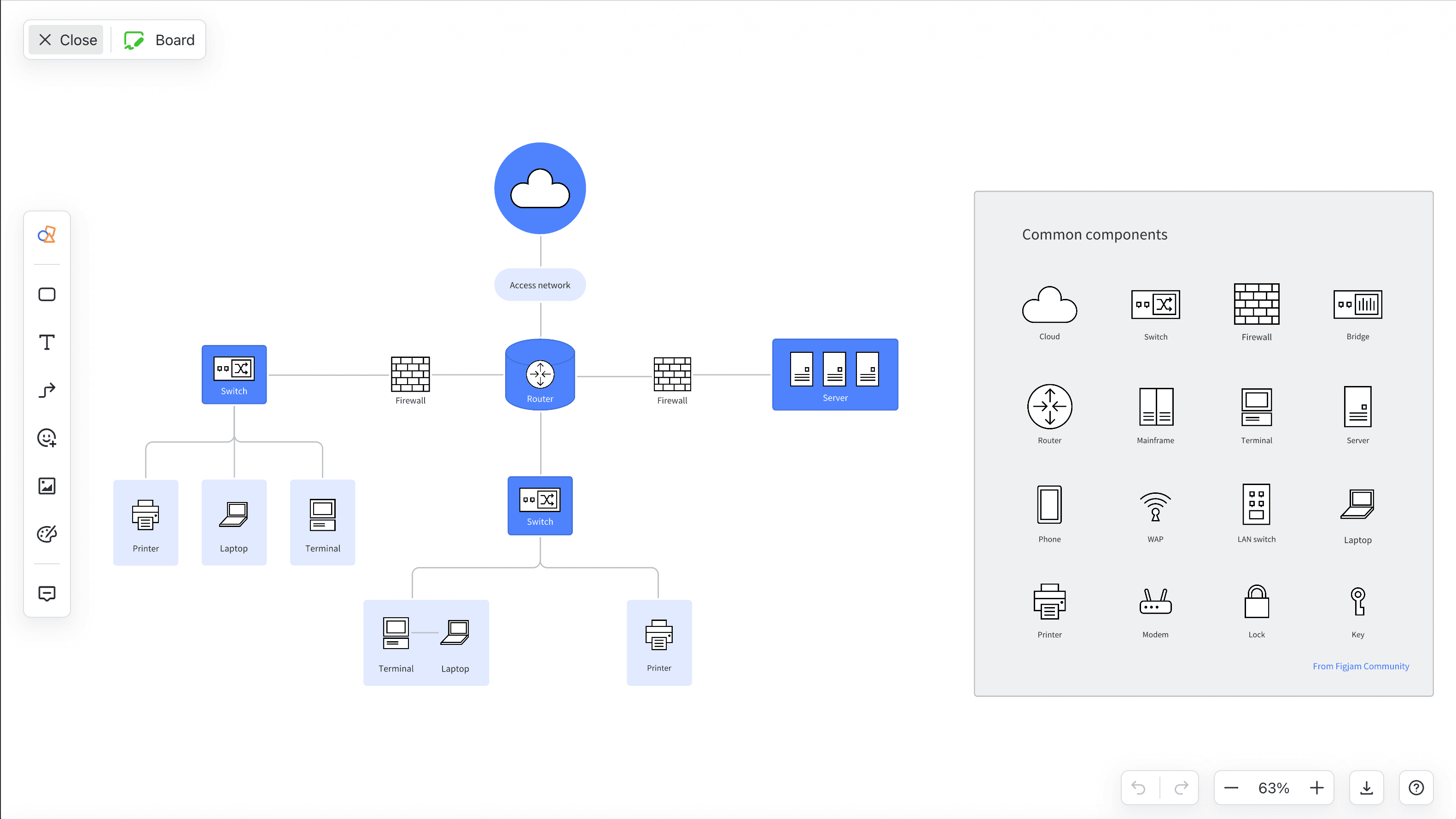
Task: Open the comment tool
Action: pyautogui.click(x=47, y=593)
